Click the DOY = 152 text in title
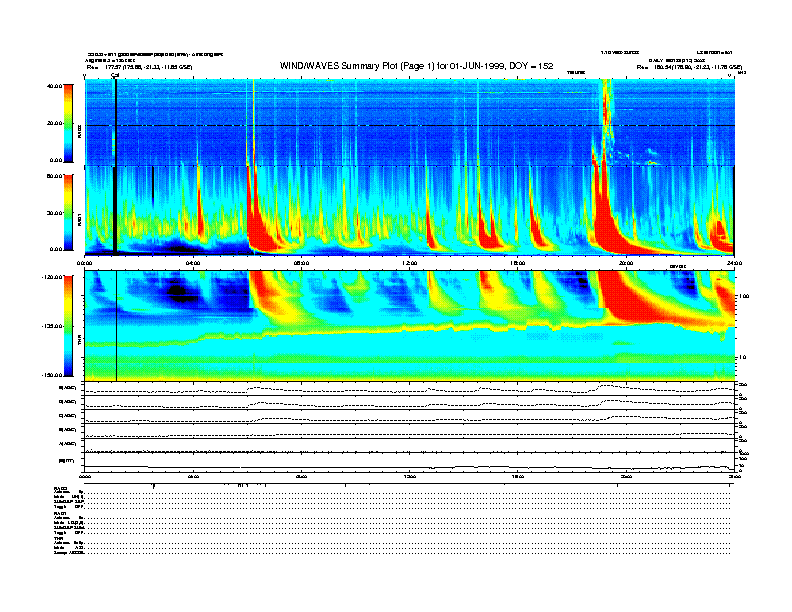The height and width of the screenshot is (612, 792). tap(531, 66)
